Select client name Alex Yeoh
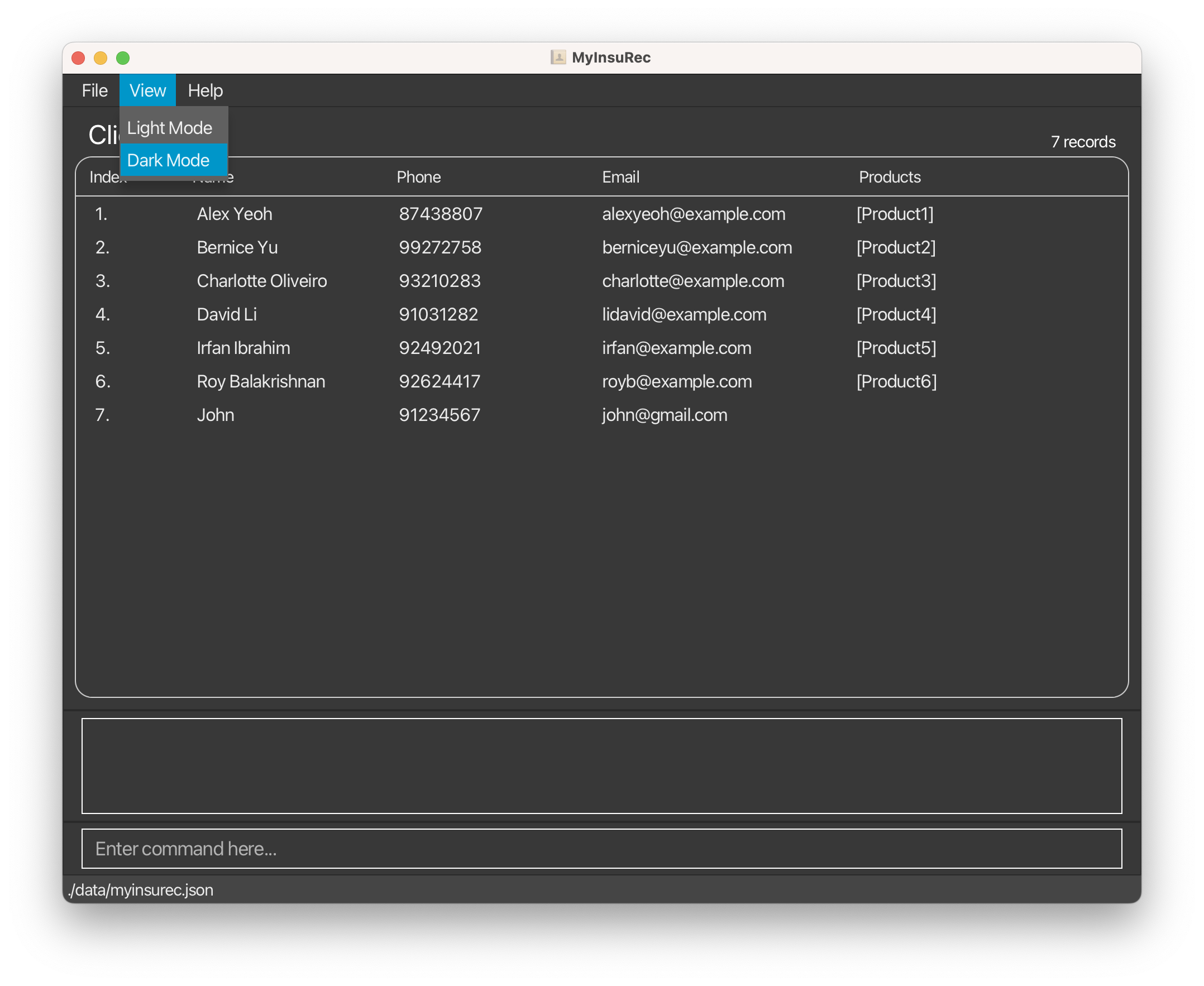This screenshot has height=986, width=1204. tap(235, 214)
